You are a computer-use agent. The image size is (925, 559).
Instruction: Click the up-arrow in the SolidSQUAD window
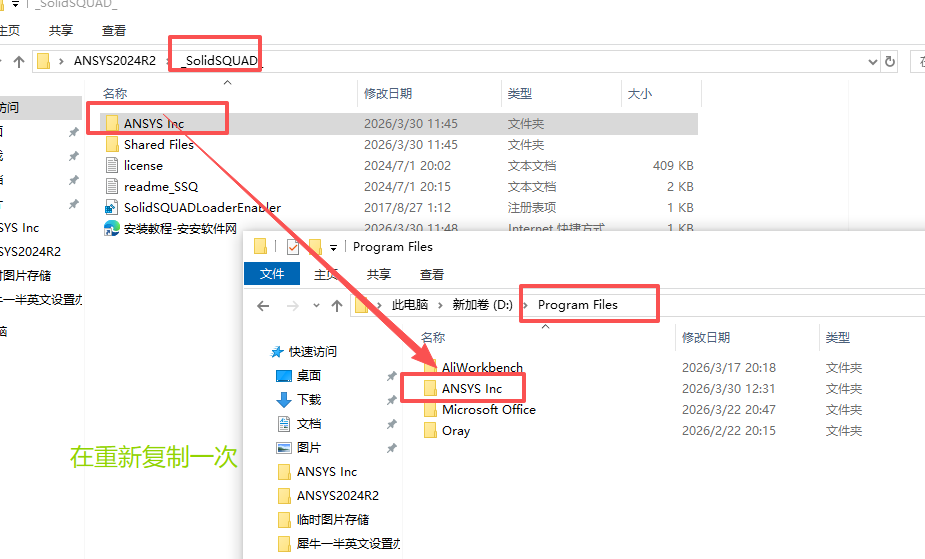tap(19, 61)
